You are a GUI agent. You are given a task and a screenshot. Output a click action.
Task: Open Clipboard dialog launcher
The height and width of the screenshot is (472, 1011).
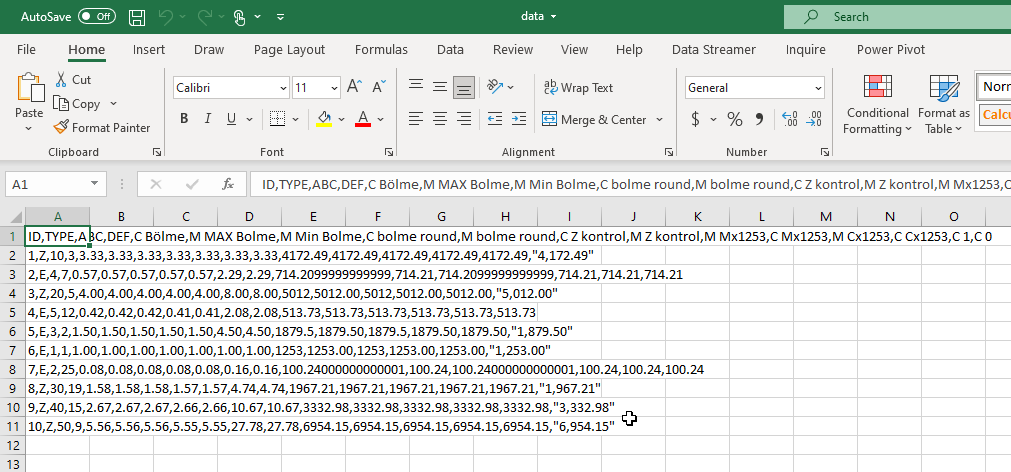point(157,152)
